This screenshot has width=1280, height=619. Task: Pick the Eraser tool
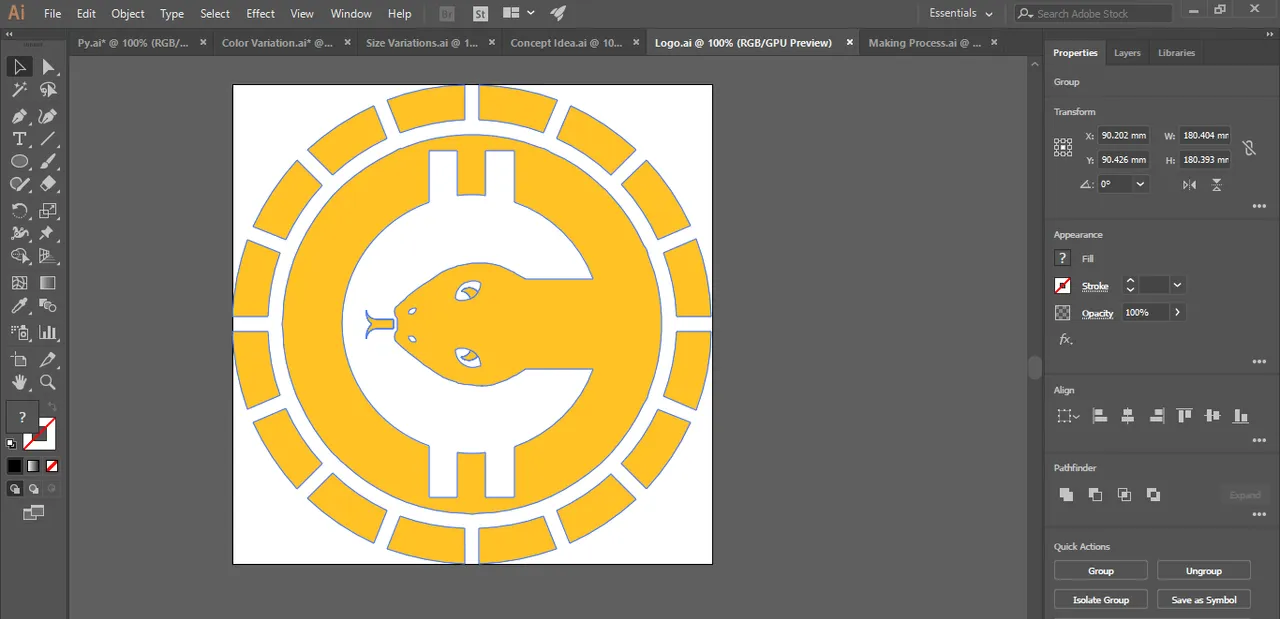click(x=47, y=185)
